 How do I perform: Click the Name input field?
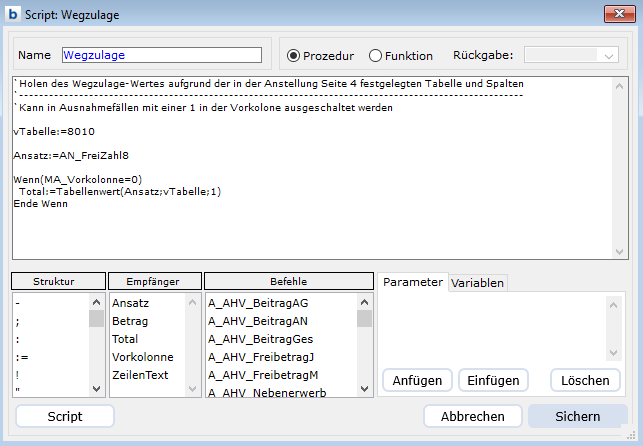pyautogui.click(x=161, y=56)
